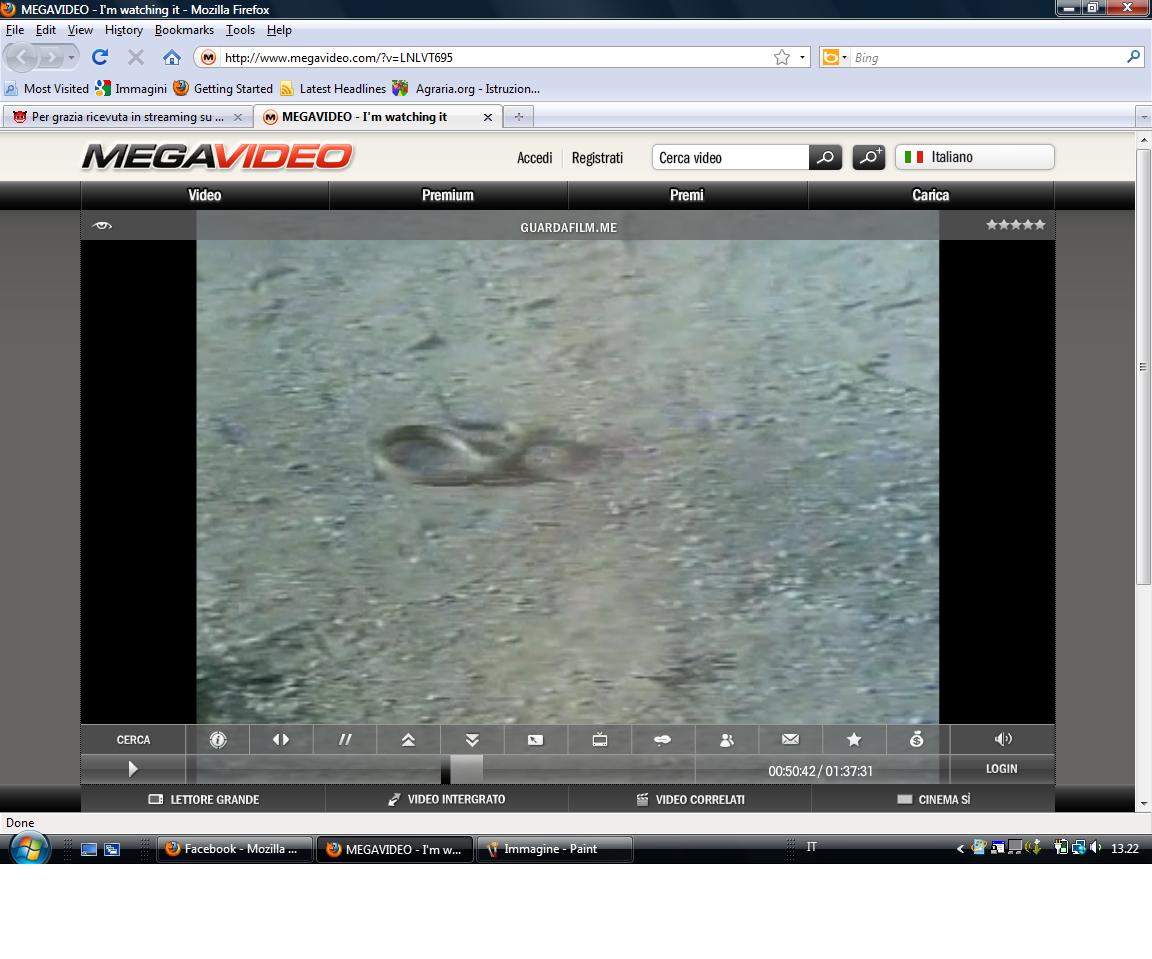This screenshot has width=1152, height=959.
Task: Click the money bag rewards icon
Action: point(917,740)
